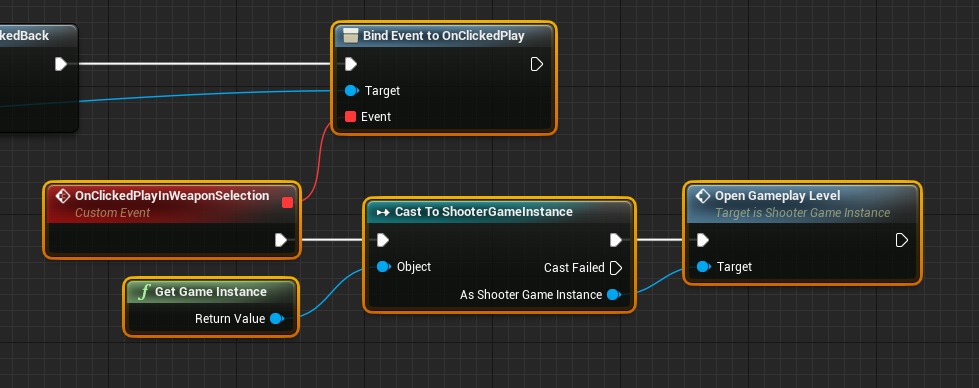
Task: Click input exec pin of Open Gameplay Level
Action: [702, 240]
